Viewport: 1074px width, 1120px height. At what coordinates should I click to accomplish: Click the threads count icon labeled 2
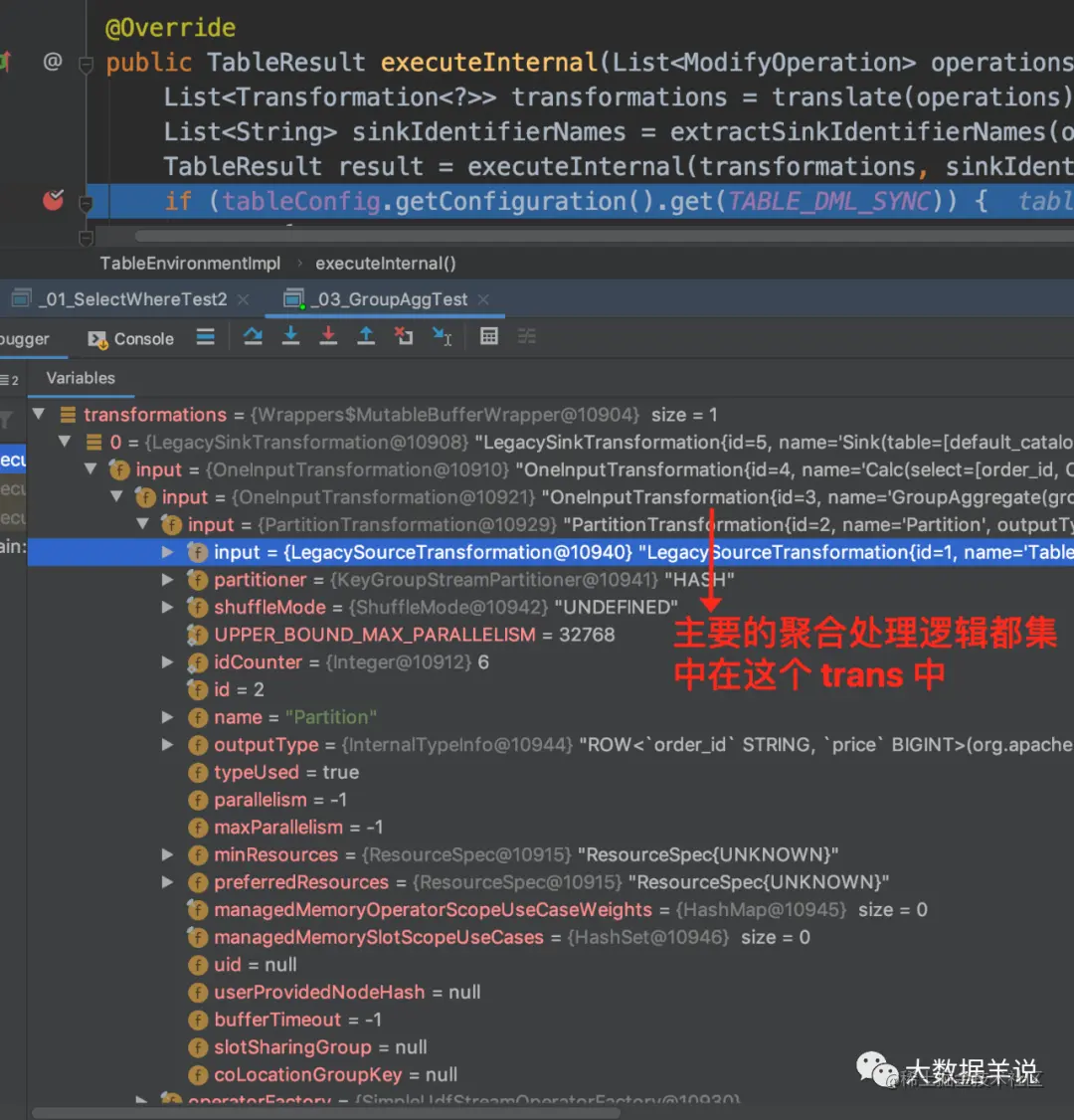click(9, 380)
